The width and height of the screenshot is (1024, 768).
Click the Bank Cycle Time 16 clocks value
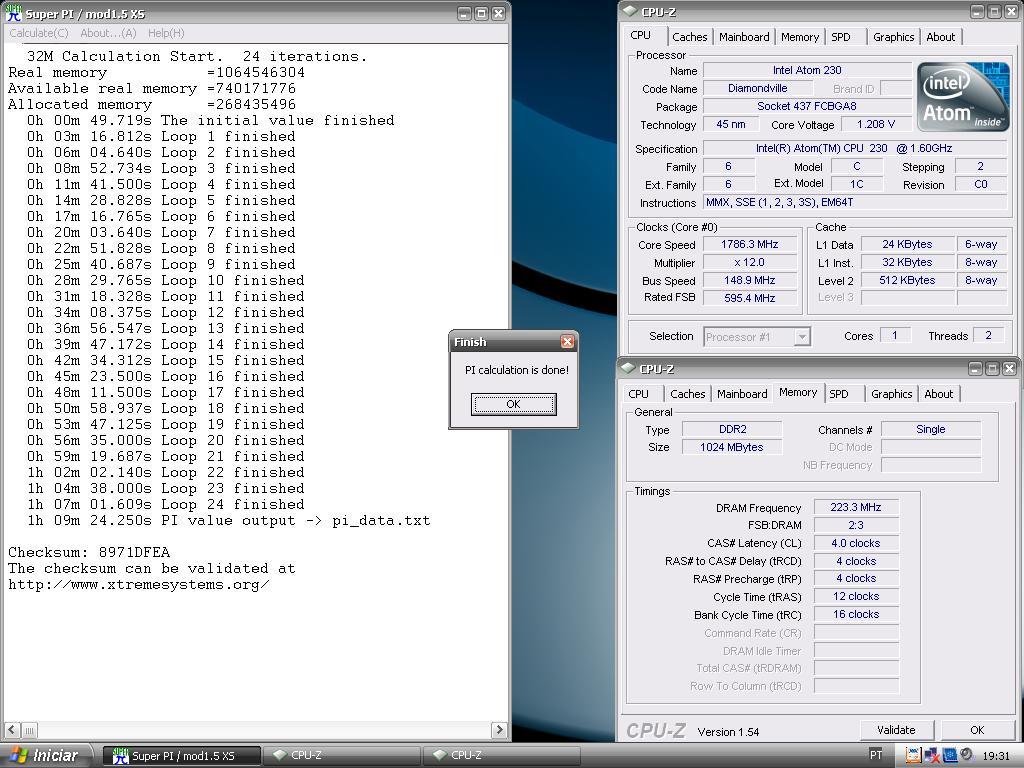coord(856,614)
